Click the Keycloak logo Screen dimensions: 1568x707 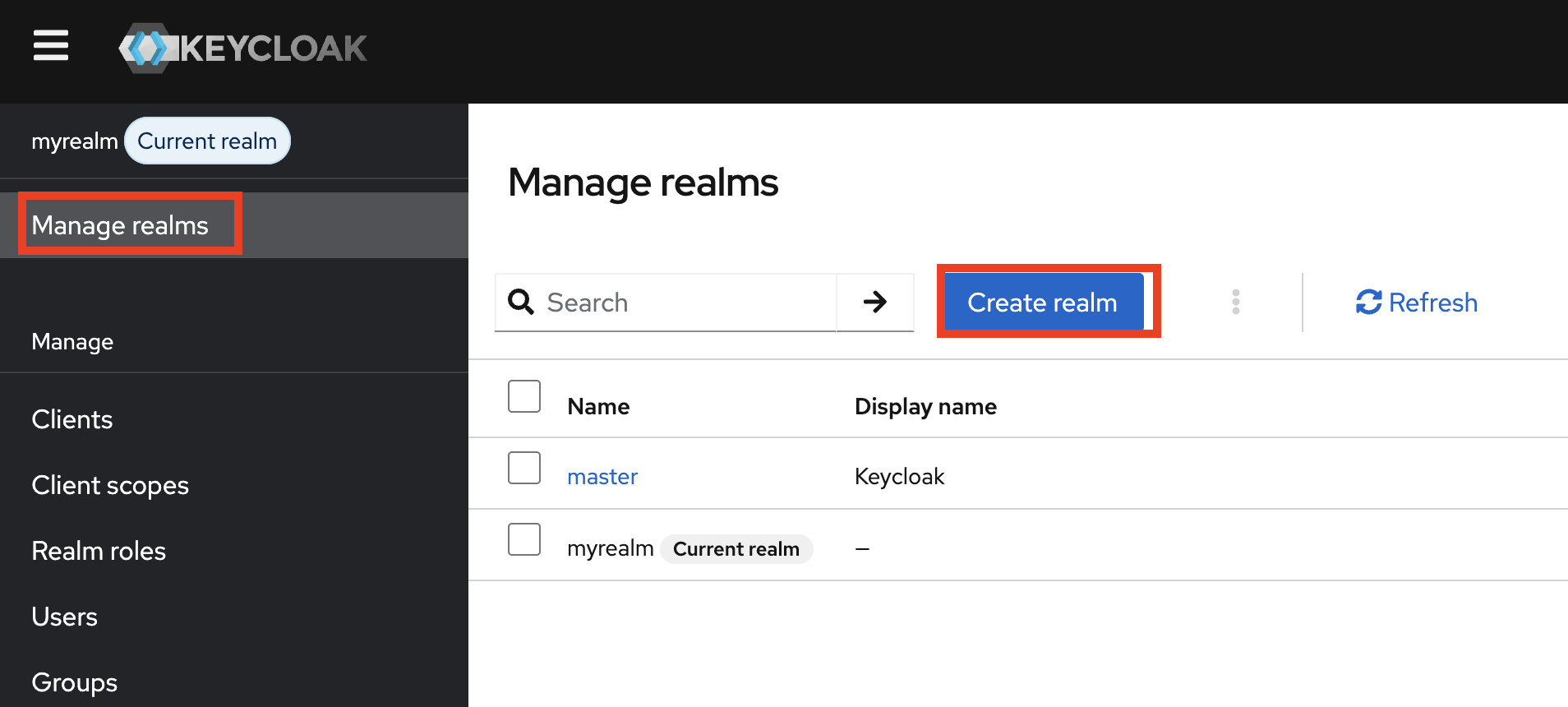pos(243,48)
